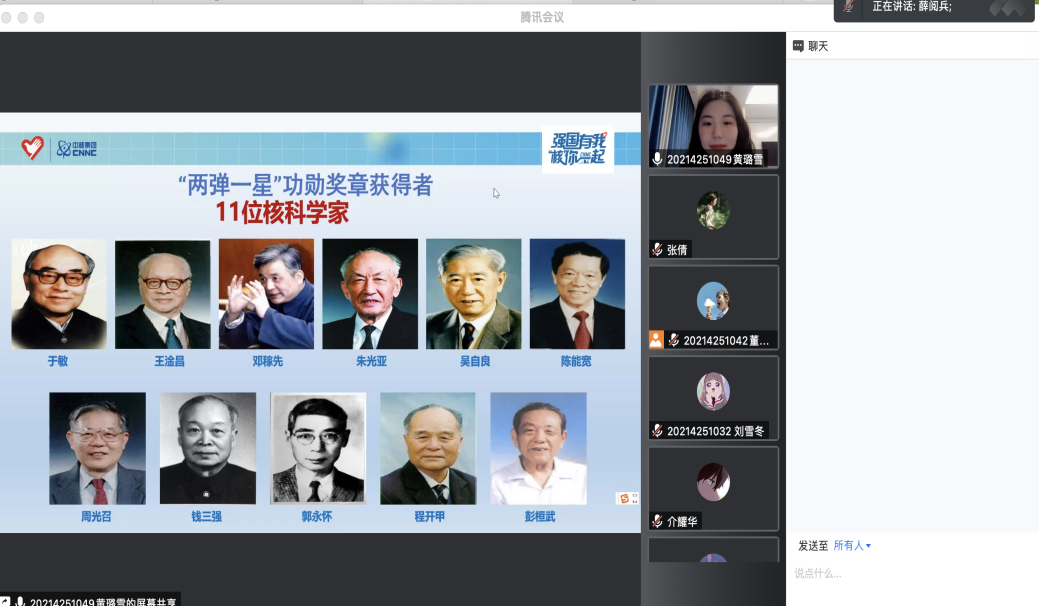Image resolution: width=1039 pixels, height=606 pixels.
Task: Click the 于敏 portrait on the slide
Action: pyautogui.click(x=59, y=293)
